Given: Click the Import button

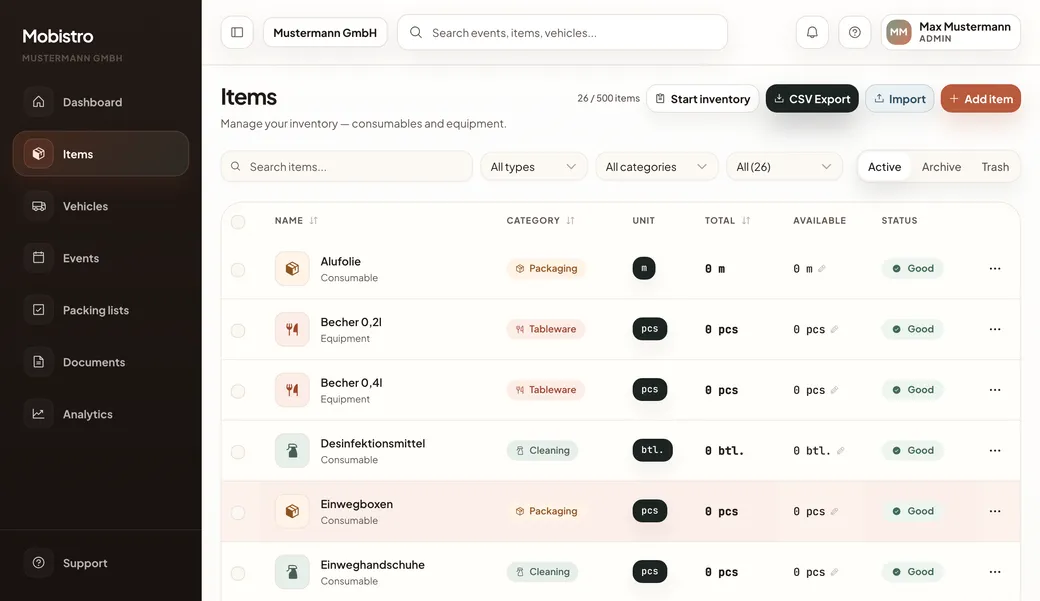Looking at the screenshot, I should [899, 99].
